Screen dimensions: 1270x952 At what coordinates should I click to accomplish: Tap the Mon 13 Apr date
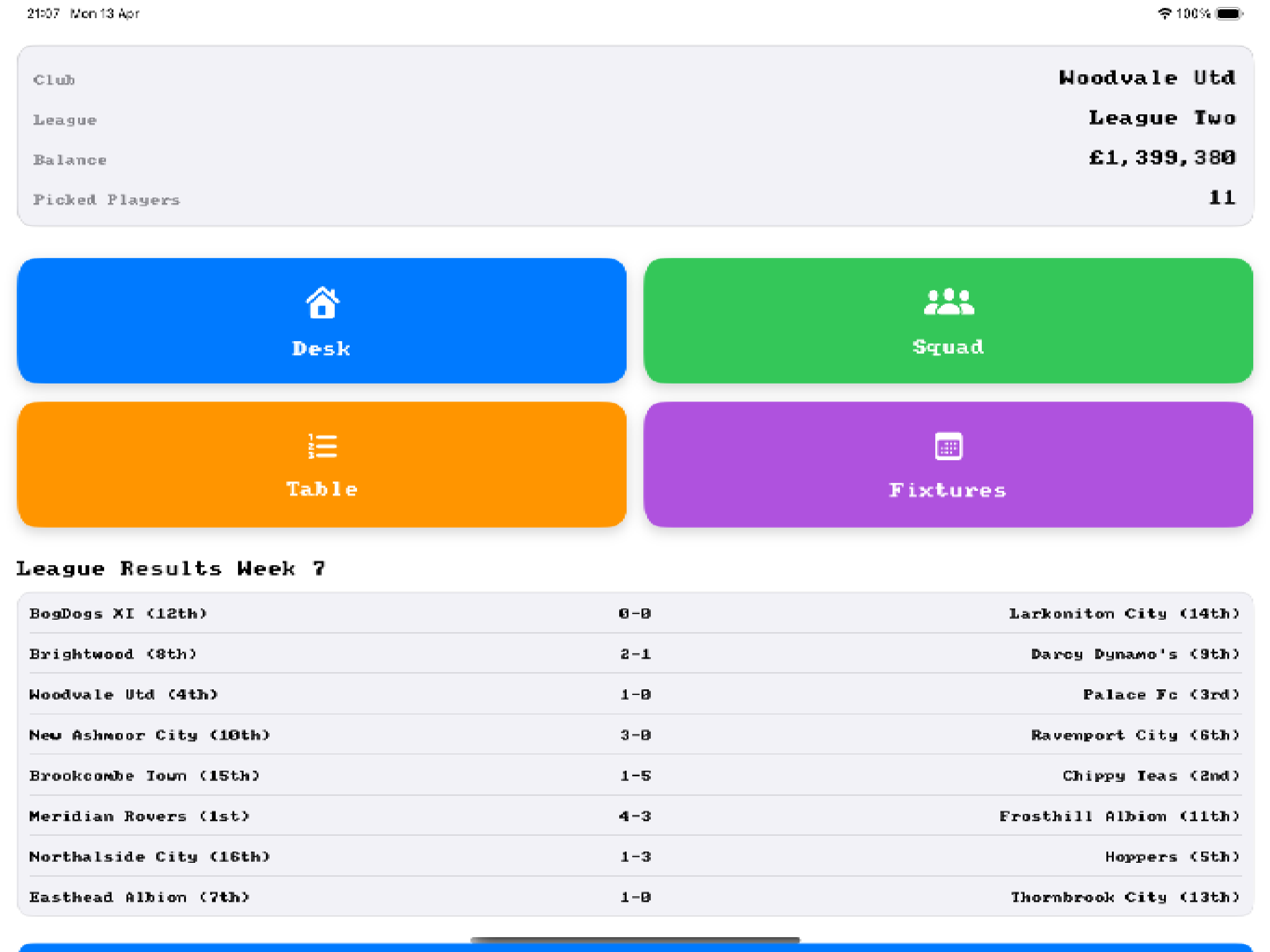point(105,13)
